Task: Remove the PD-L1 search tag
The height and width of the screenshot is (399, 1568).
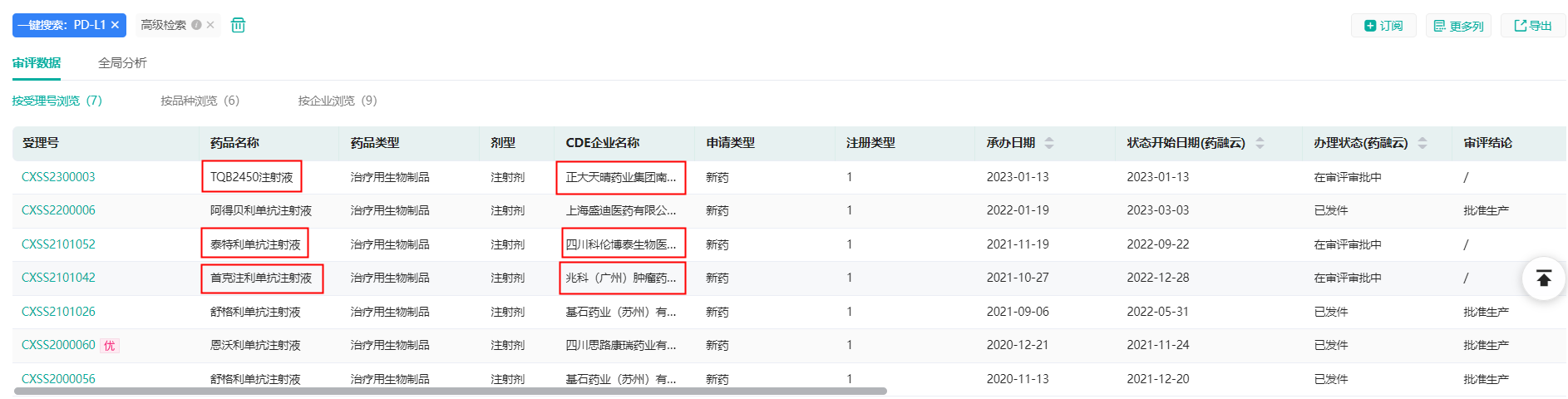Action: coord(115,25)
